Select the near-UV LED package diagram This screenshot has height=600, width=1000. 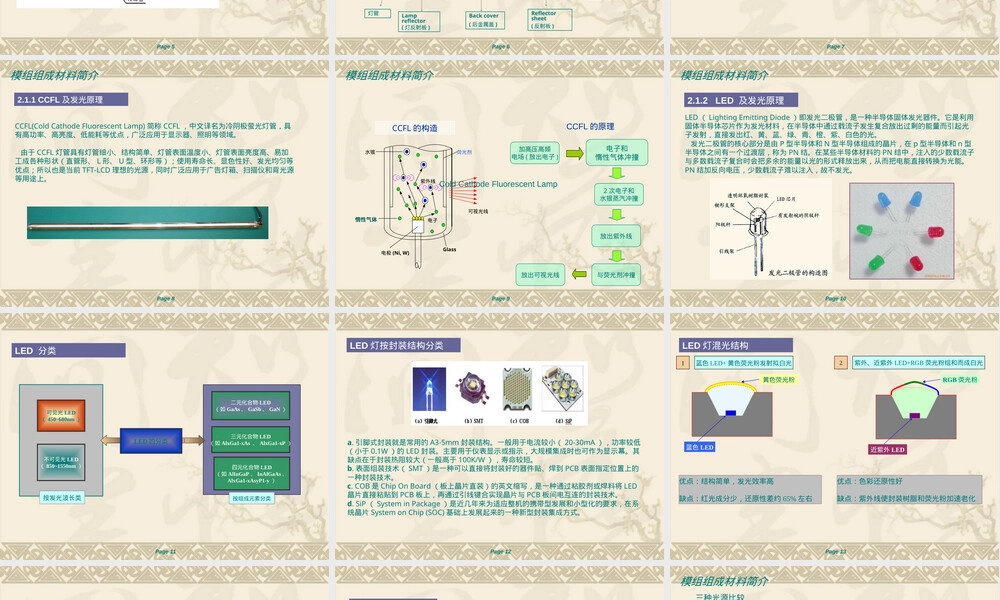[x=916, y=410]
